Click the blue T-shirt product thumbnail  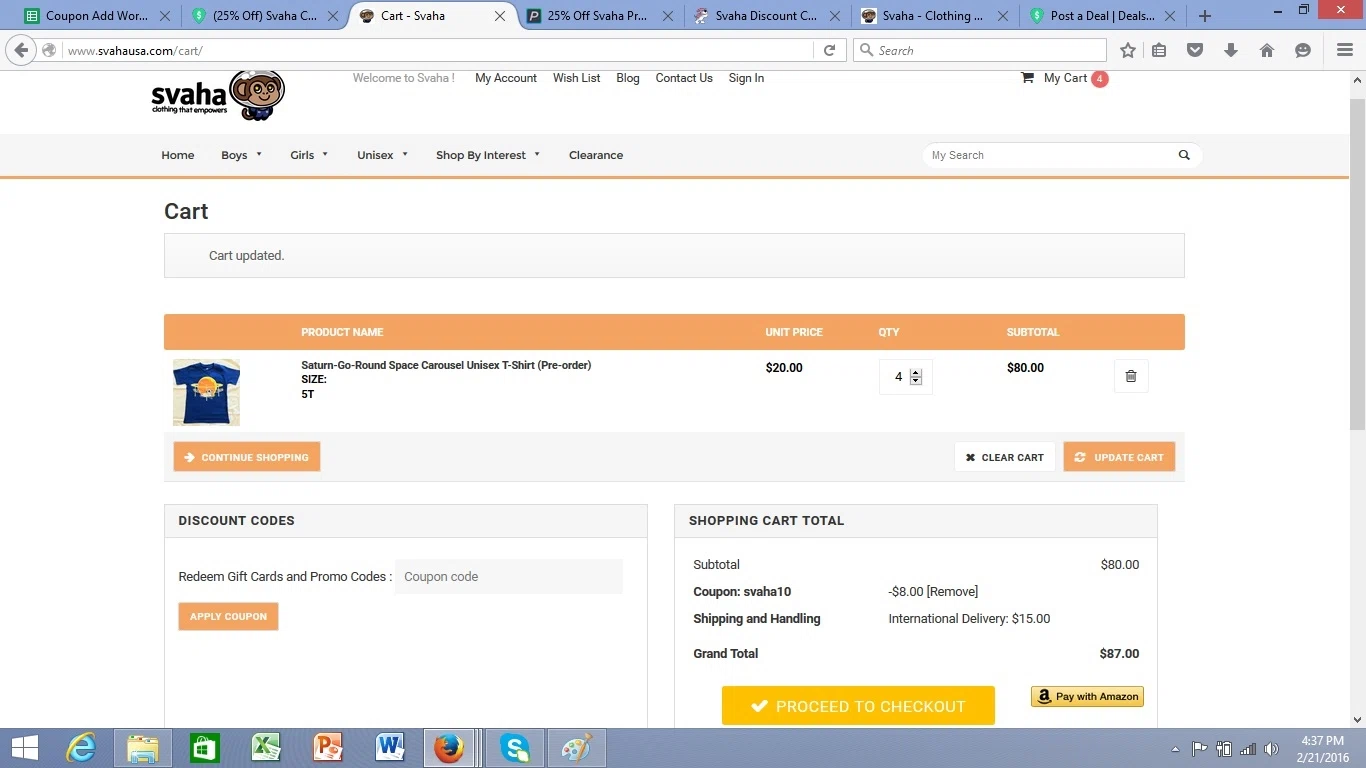(x=206, y=392)
